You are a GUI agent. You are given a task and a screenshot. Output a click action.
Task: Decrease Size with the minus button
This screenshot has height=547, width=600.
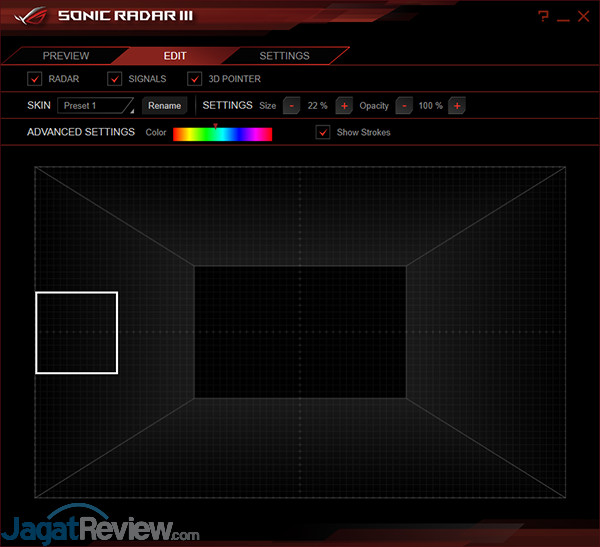pos(292,106)
